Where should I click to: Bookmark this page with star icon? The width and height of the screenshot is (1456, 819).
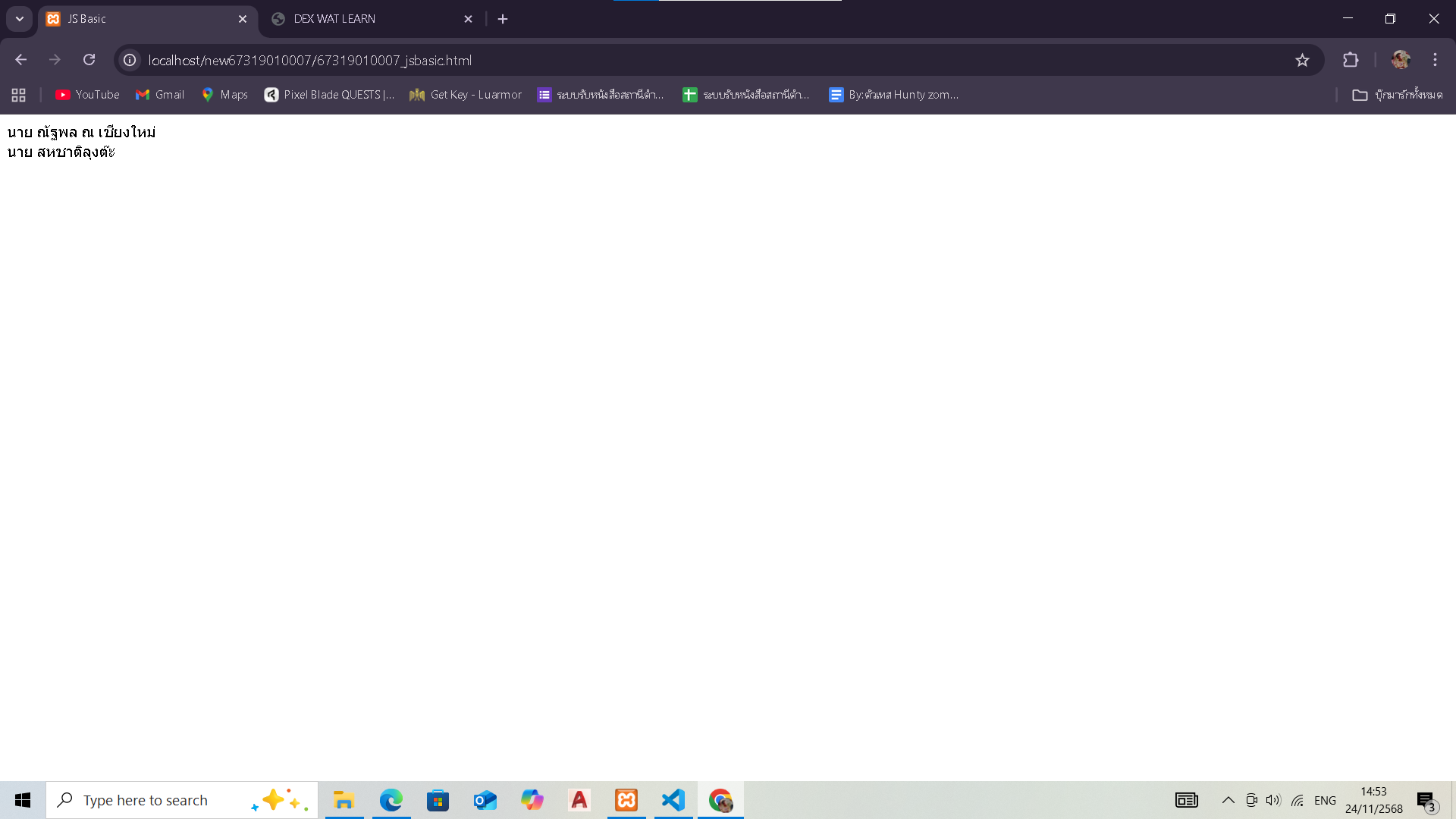coord(1302,60)
